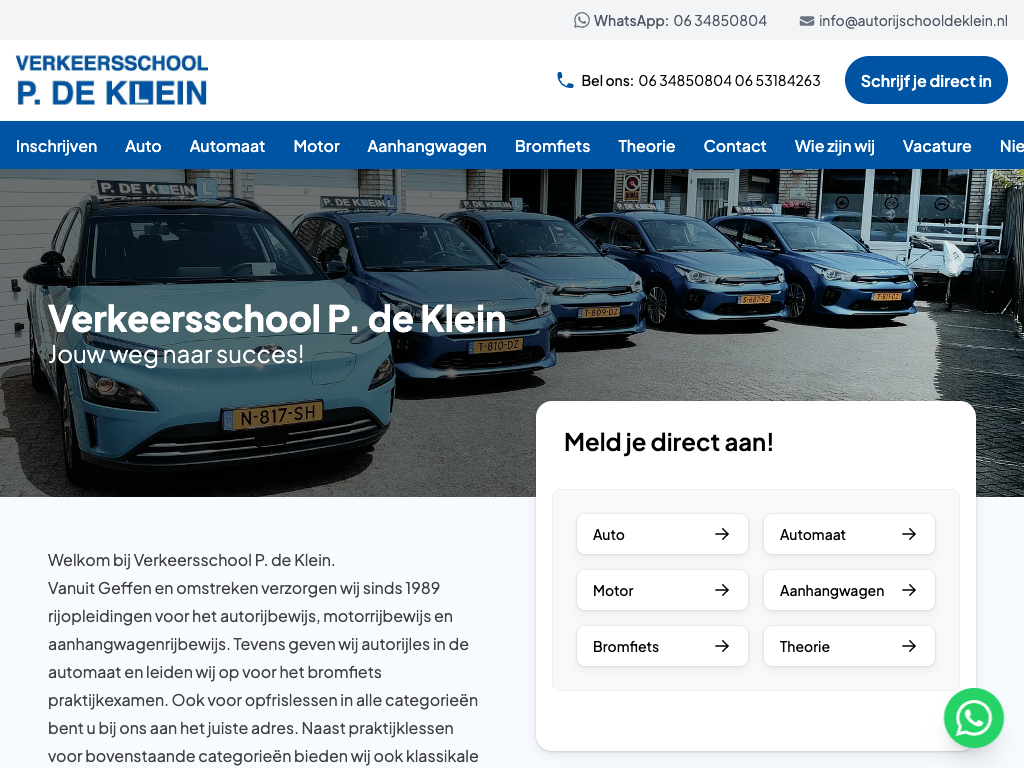The height and width of the screenshot is (768, 1024).
Task: Click the arrow icon on Auto card
Action: tap(722, 534)
